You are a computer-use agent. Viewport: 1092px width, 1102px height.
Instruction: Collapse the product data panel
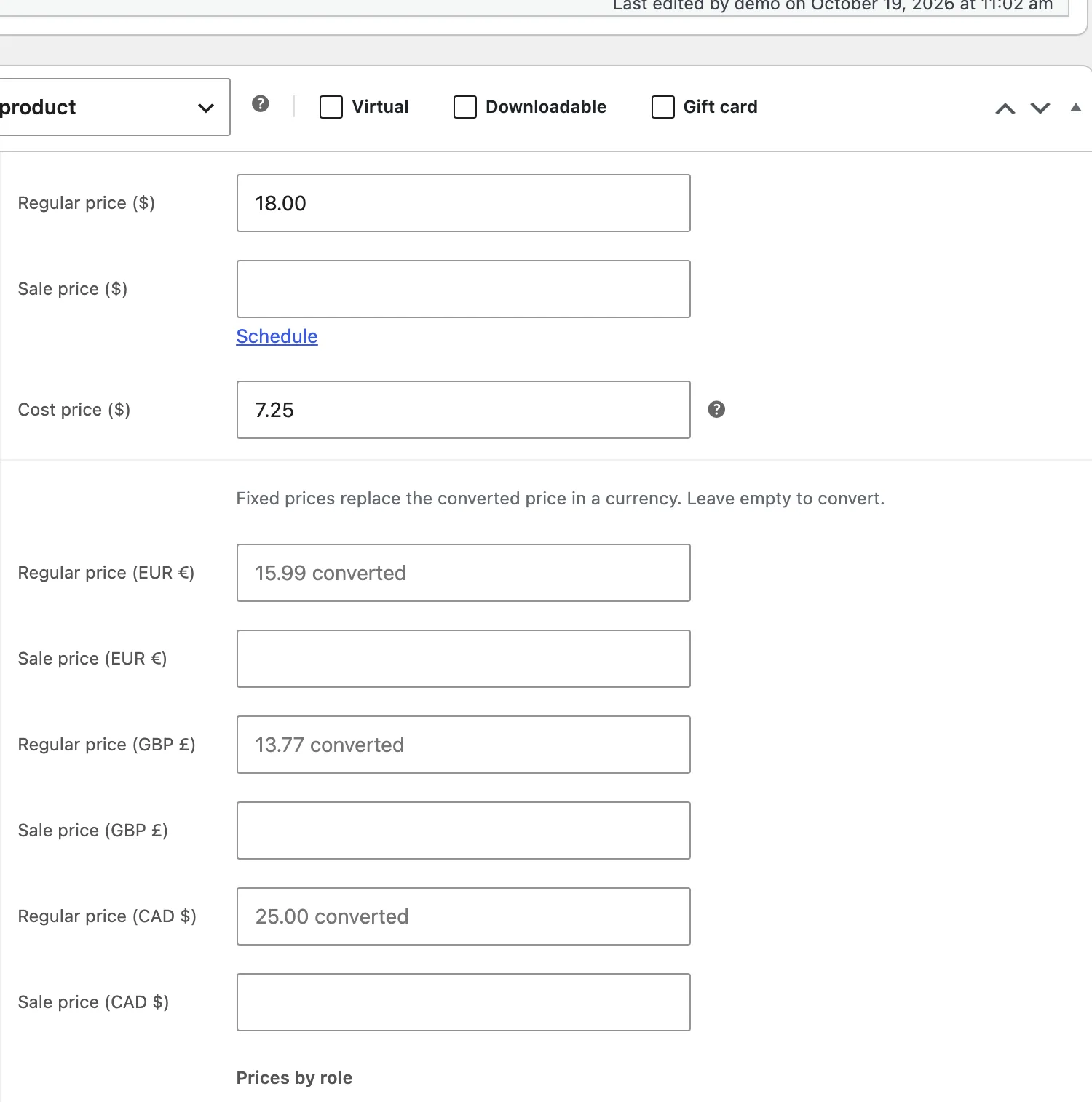(x=1076, y=108)
